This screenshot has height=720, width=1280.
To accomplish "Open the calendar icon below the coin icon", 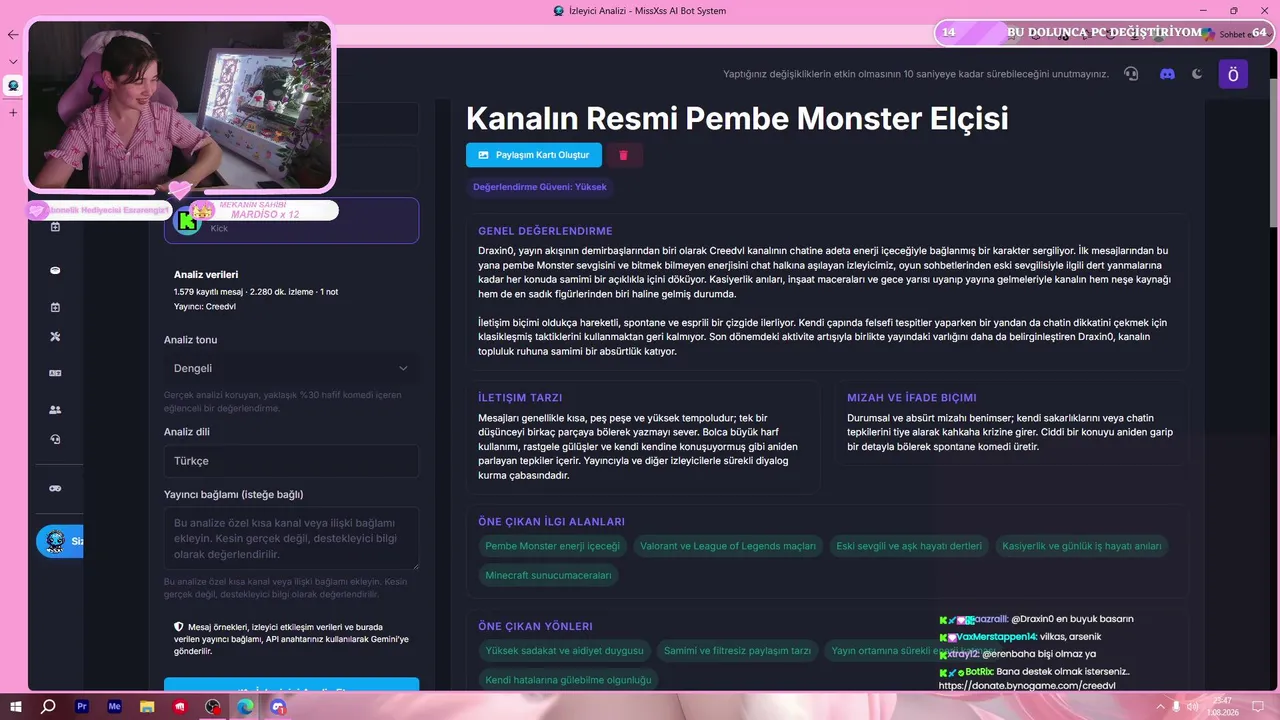I will pyautogui.click(x=55, y=307).
